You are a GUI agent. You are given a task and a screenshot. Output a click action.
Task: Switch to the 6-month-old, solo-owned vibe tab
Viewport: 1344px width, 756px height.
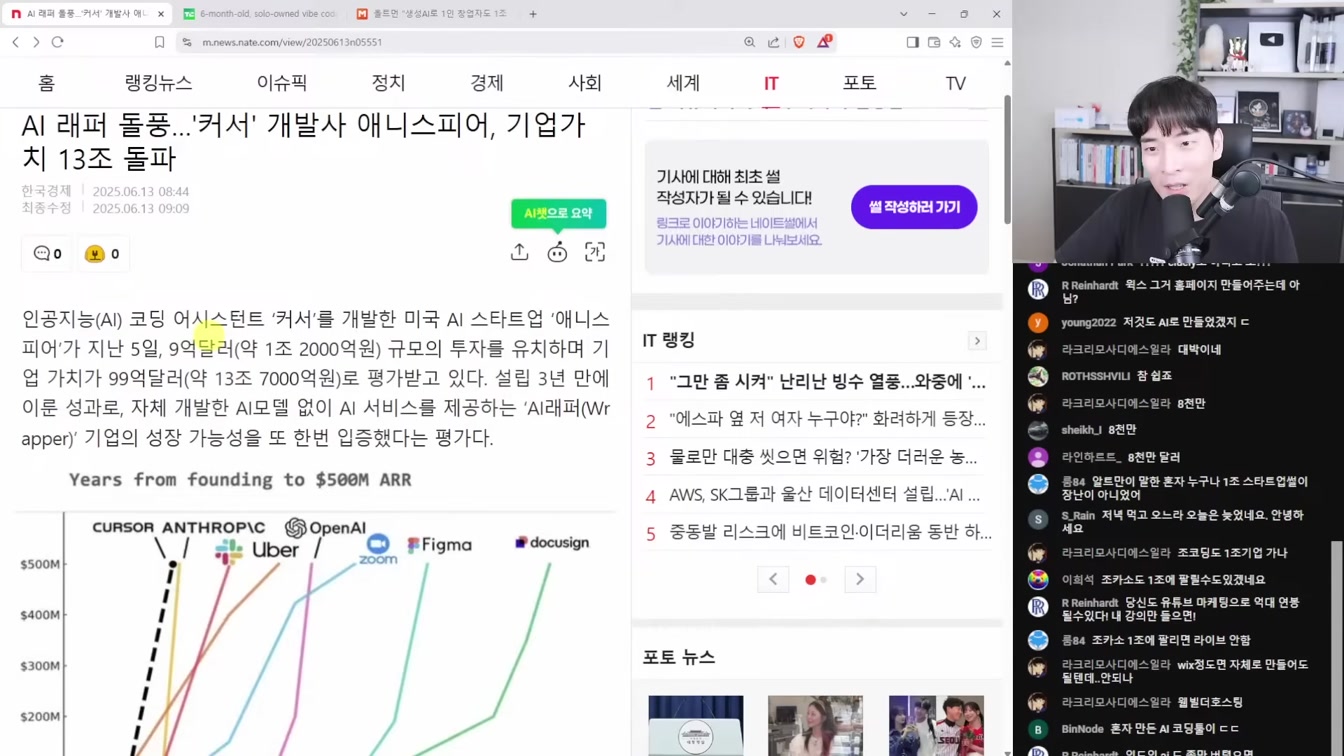259,14
